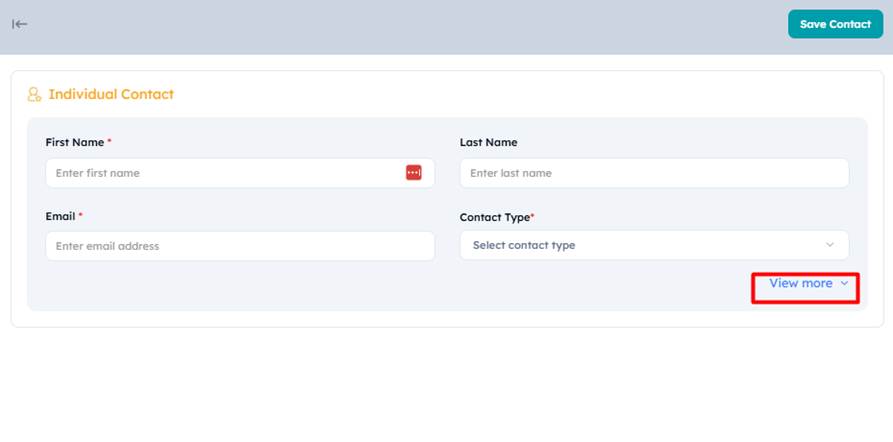Click into the Email address field

[240, 246]
